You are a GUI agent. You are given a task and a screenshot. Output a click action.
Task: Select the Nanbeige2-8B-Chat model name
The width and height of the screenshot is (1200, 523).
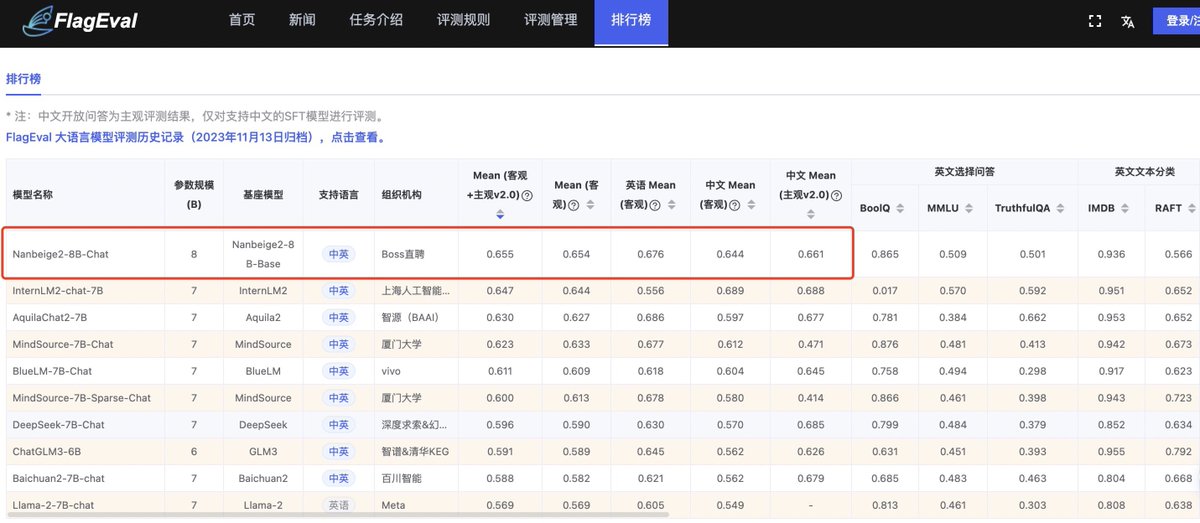pyautogui.click(x=60, y=254)
